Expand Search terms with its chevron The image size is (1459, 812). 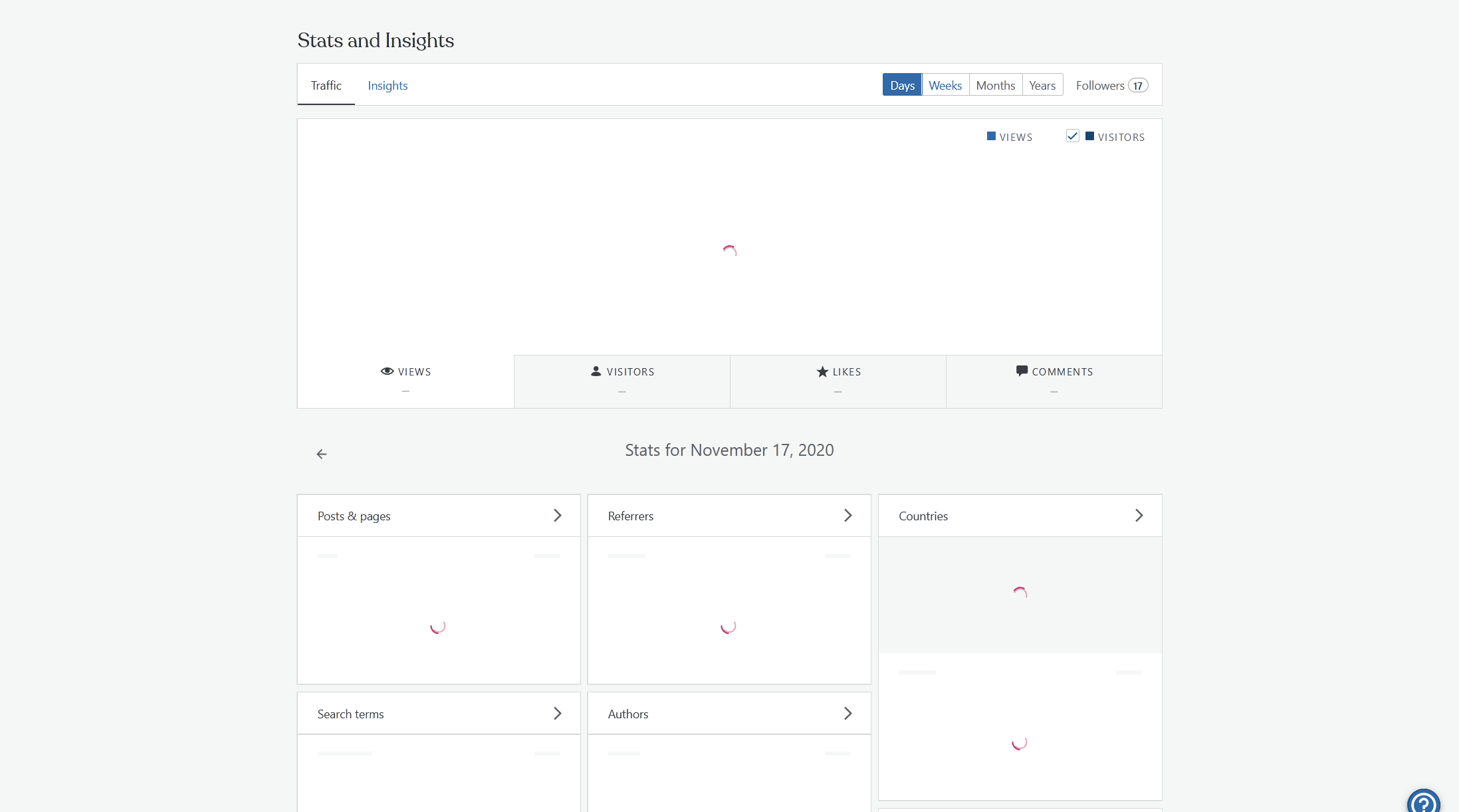558,714
